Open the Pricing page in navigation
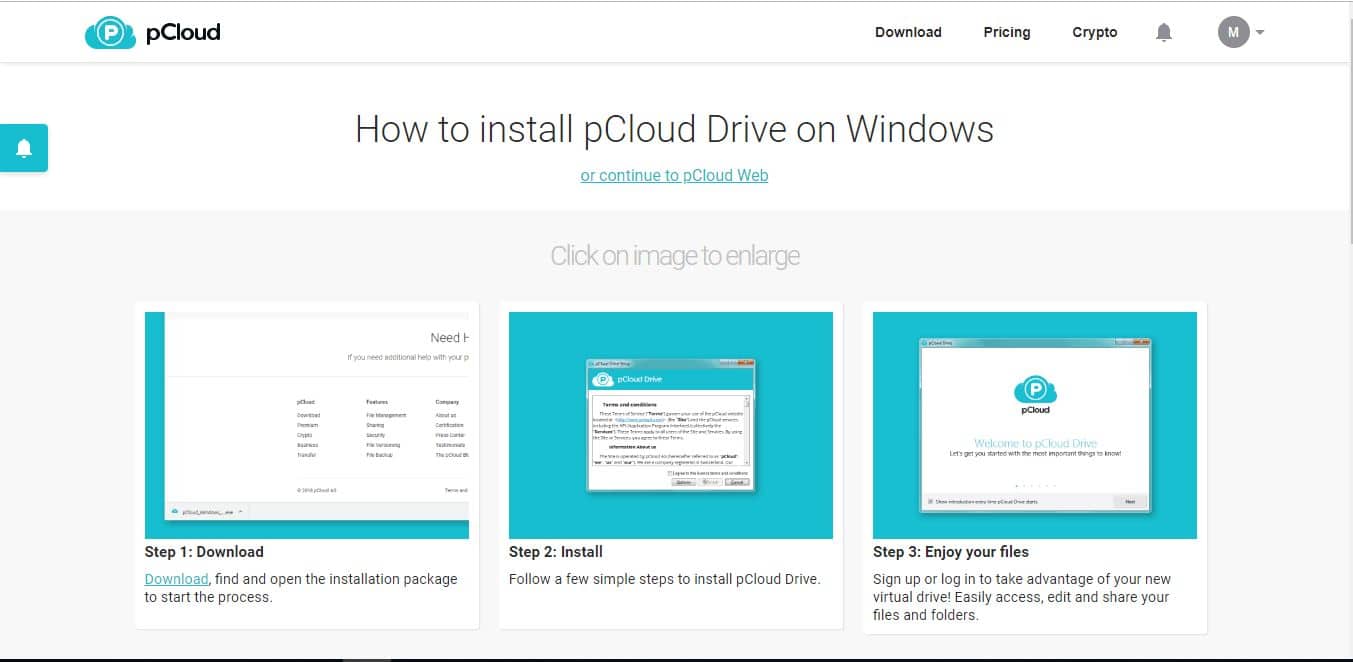Image resolution: width=1353 pixels, height=662 pixels. [1007, 32]
